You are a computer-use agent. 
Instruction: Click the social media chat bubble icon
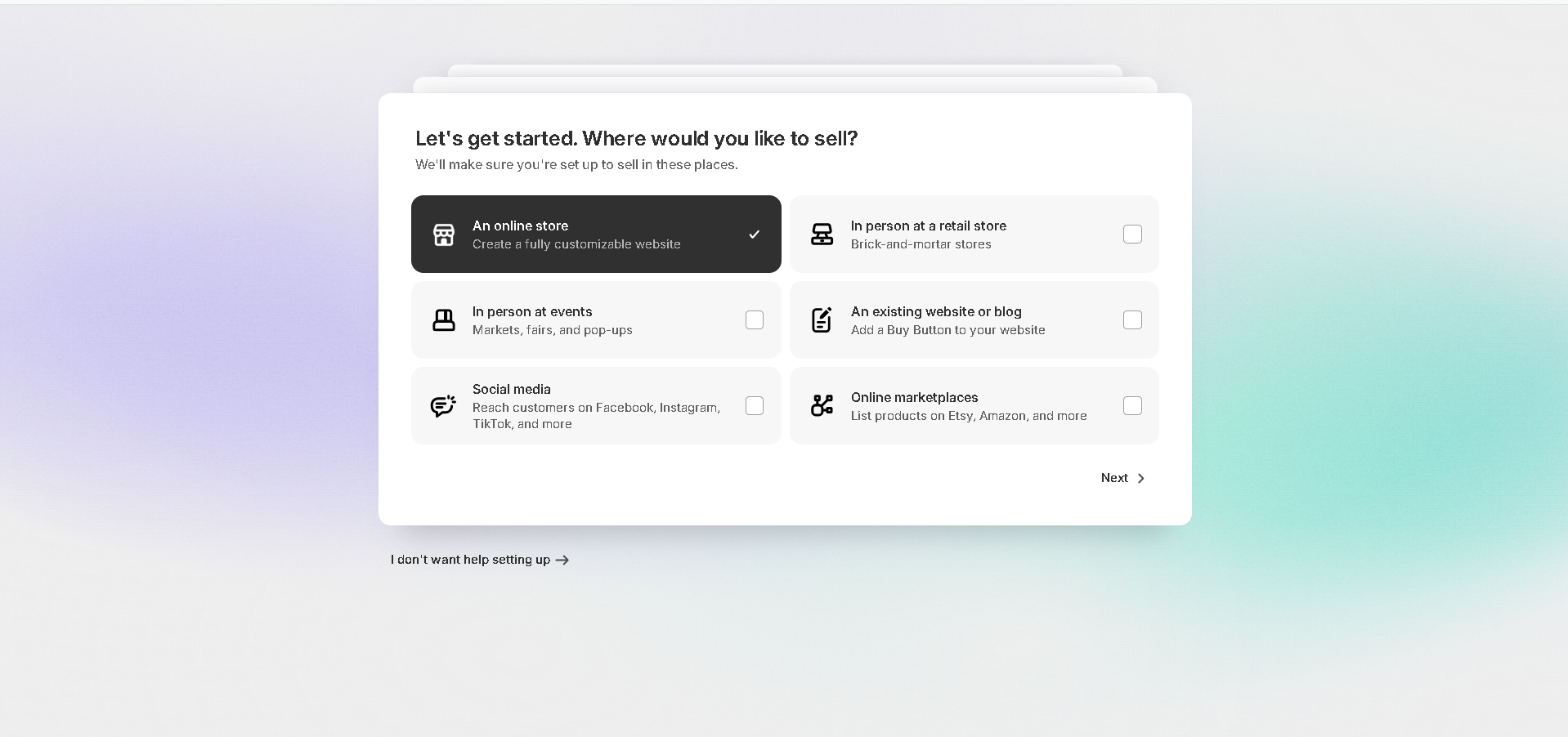(x=443, y=406)
